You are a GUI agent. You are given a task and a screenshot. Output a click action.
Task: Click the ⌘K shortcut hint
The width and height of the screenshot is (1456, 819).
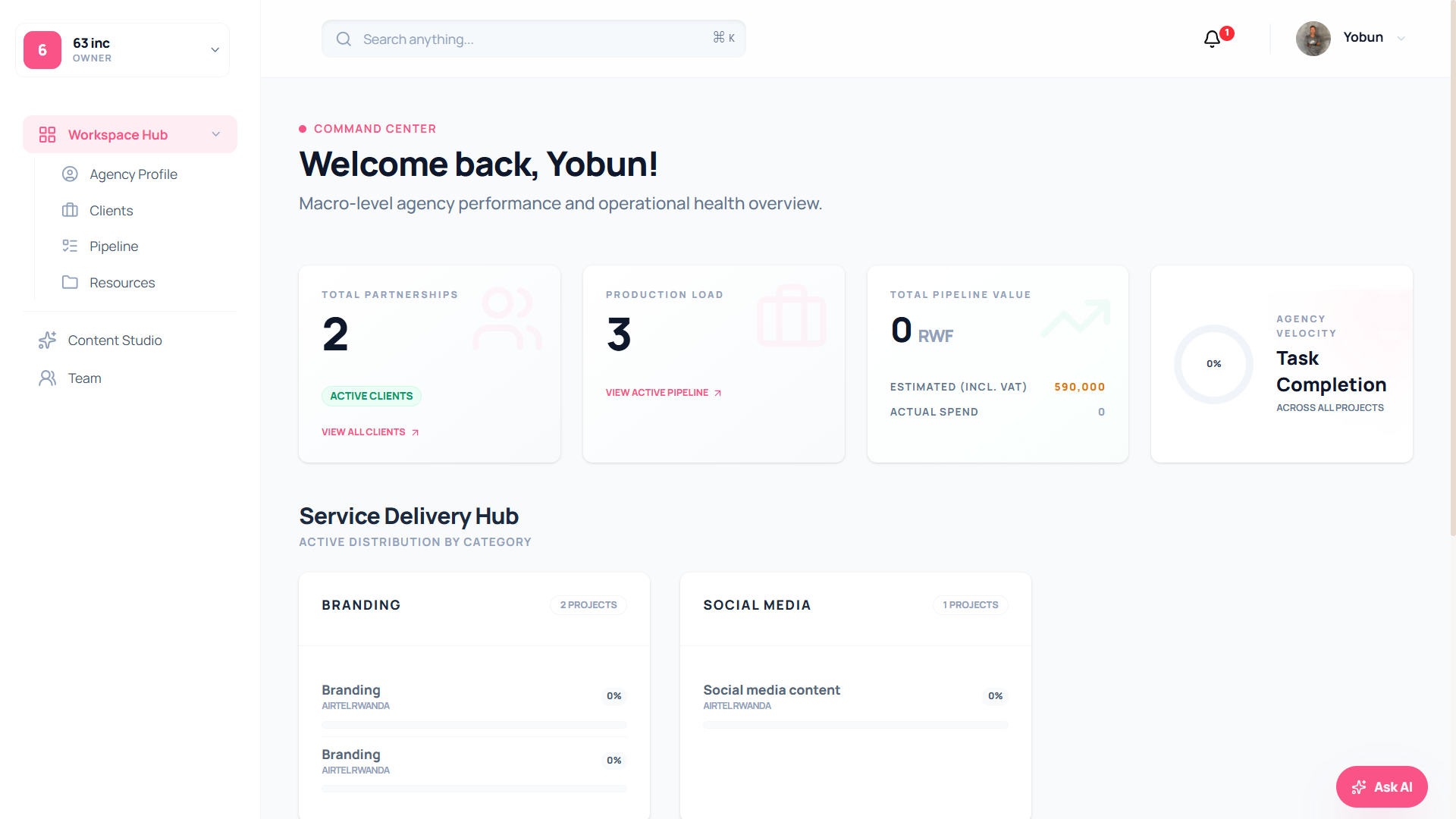723,37
